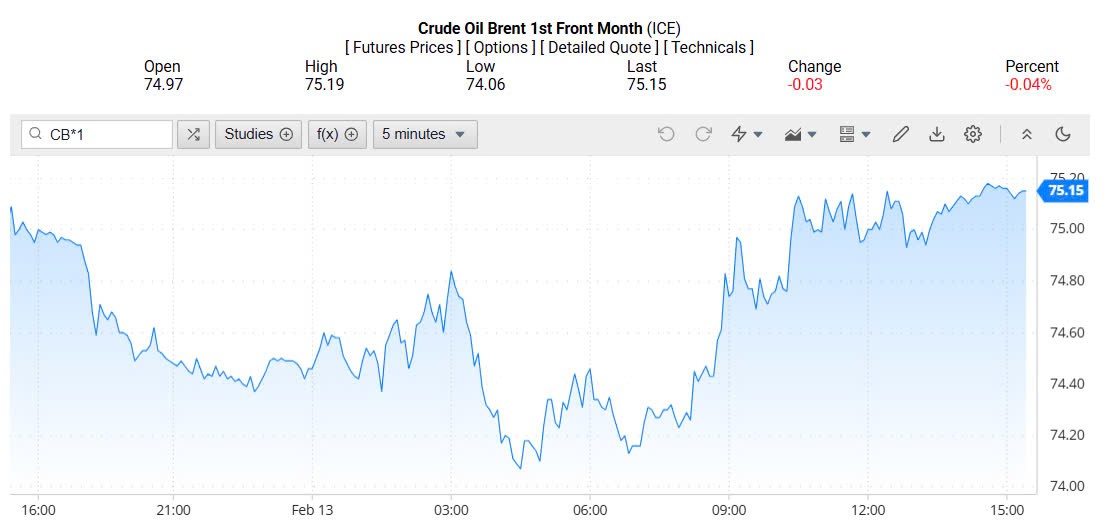Open the Studies menu

click(x=258, y=134)
